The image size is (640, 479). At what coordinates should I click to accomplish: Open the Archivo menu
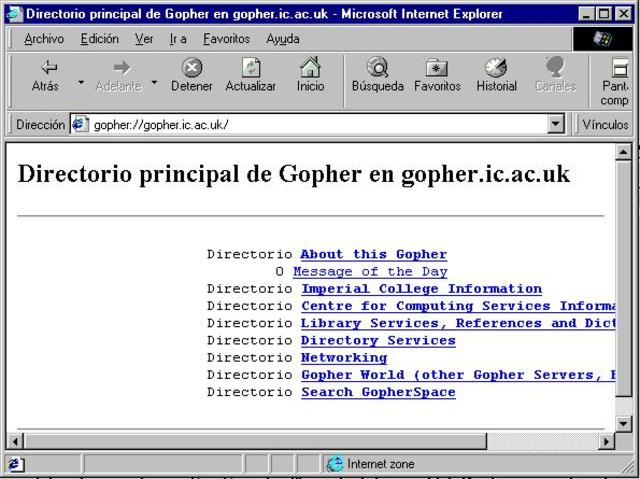[x=44, y=39]
